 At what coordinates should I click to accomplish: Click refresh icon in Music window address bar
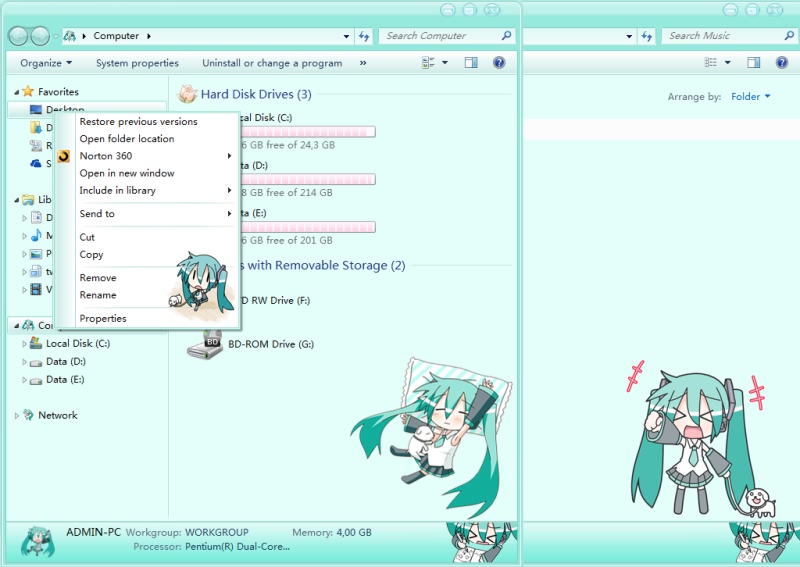click(x=646, y=36)
